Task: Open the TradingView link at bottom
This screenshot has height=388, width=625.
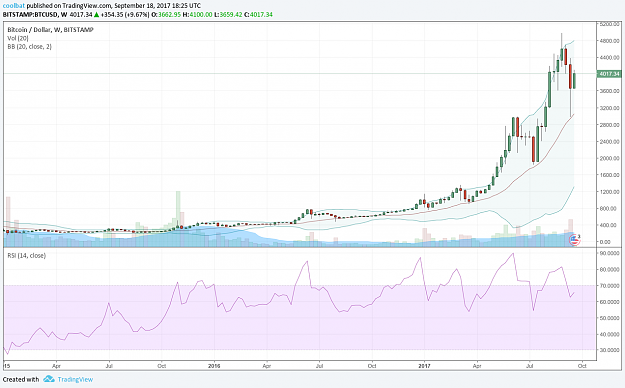Action: click(x=75, y=379)
